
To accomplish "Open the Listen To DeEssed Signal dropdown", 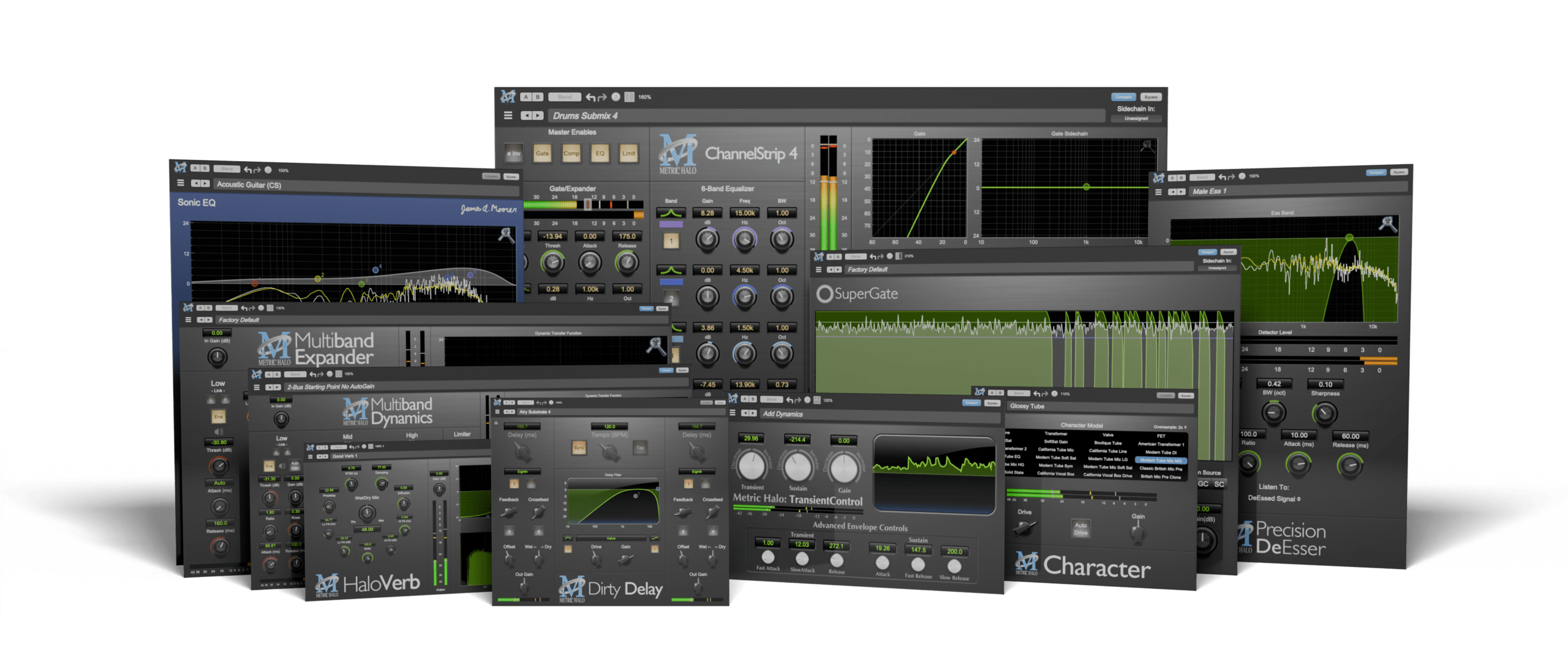I will pyautogui.click(x=1274, y=499).
